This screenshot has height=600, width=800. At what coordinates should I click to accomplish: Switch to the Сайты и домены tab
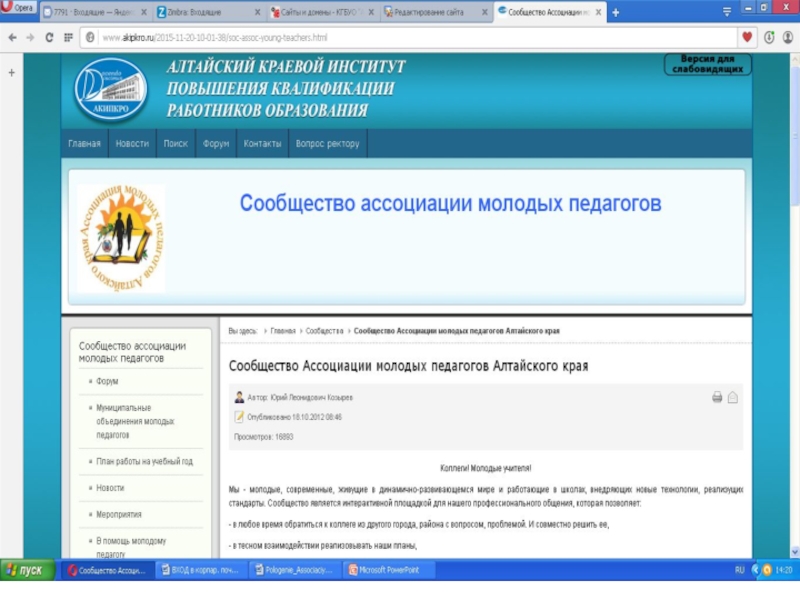322,12
